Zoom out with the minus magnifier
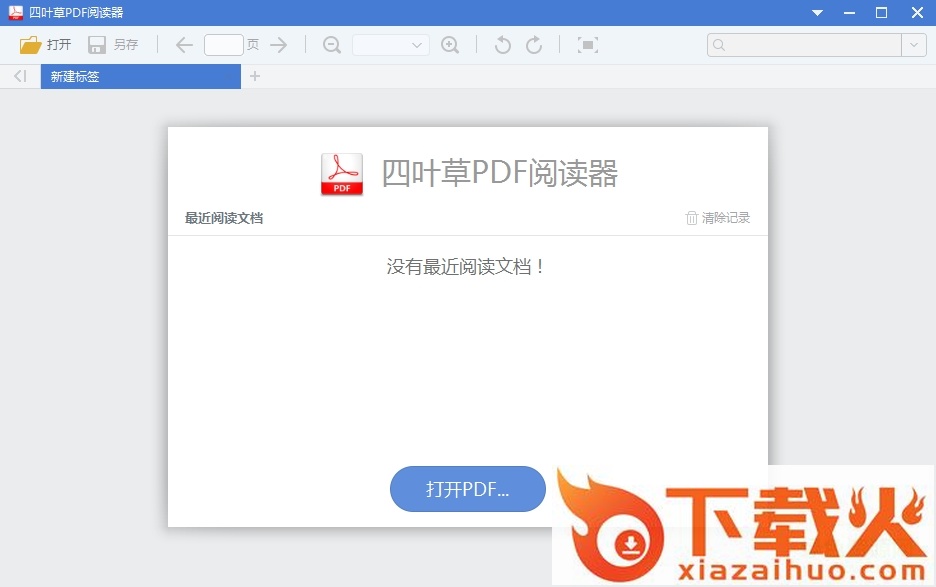 pyautogui.click(x=332, y=45)
